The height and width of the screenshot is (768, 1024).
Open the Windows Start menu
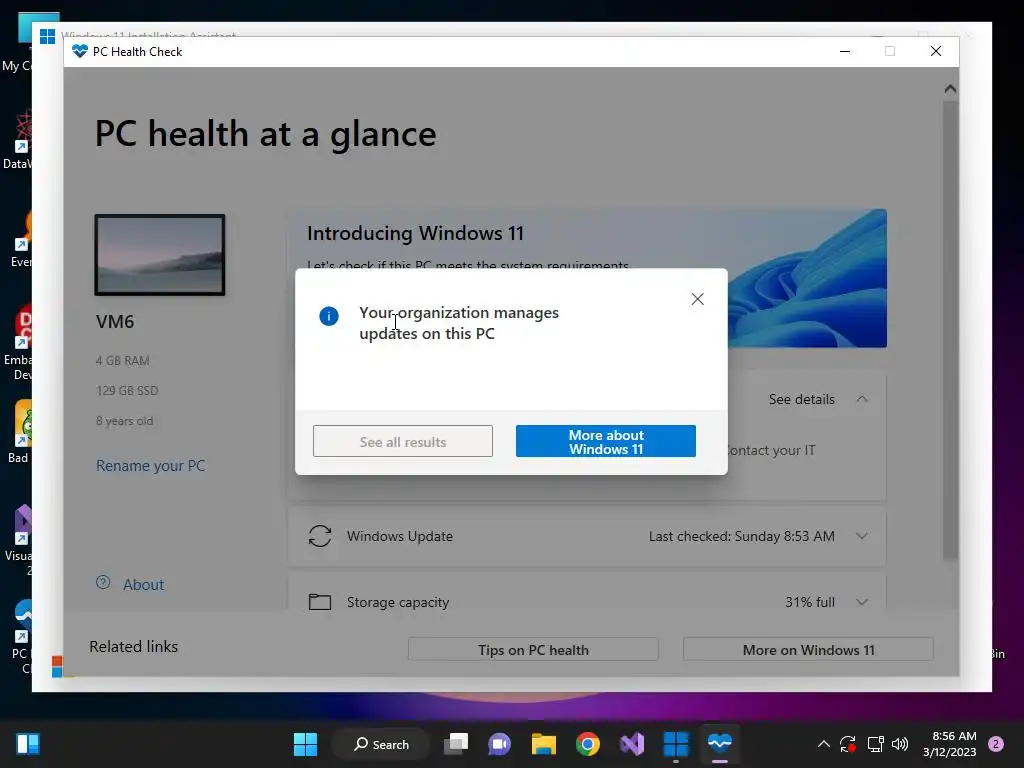[x=305, y=744]
